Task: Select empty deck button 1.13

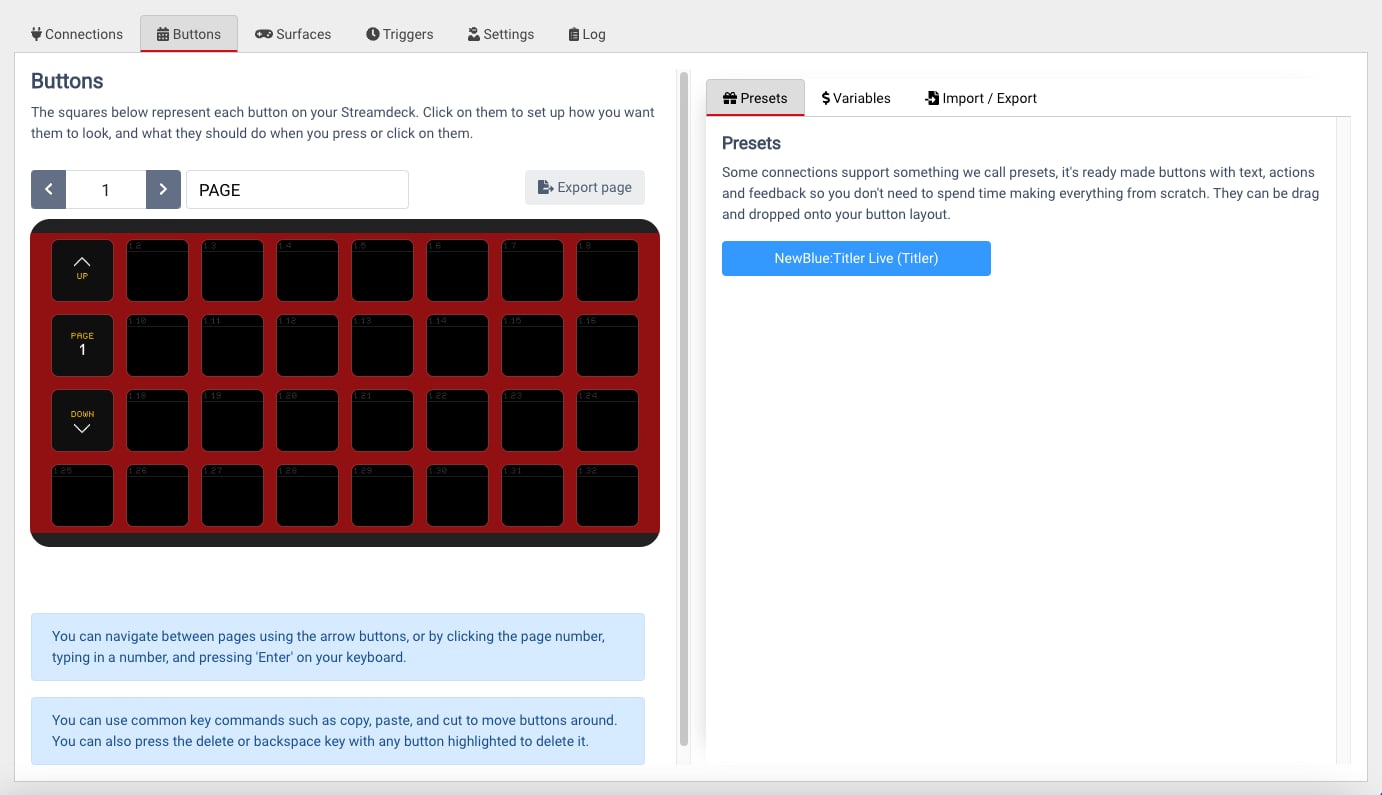Action: (x=382, y=345)
